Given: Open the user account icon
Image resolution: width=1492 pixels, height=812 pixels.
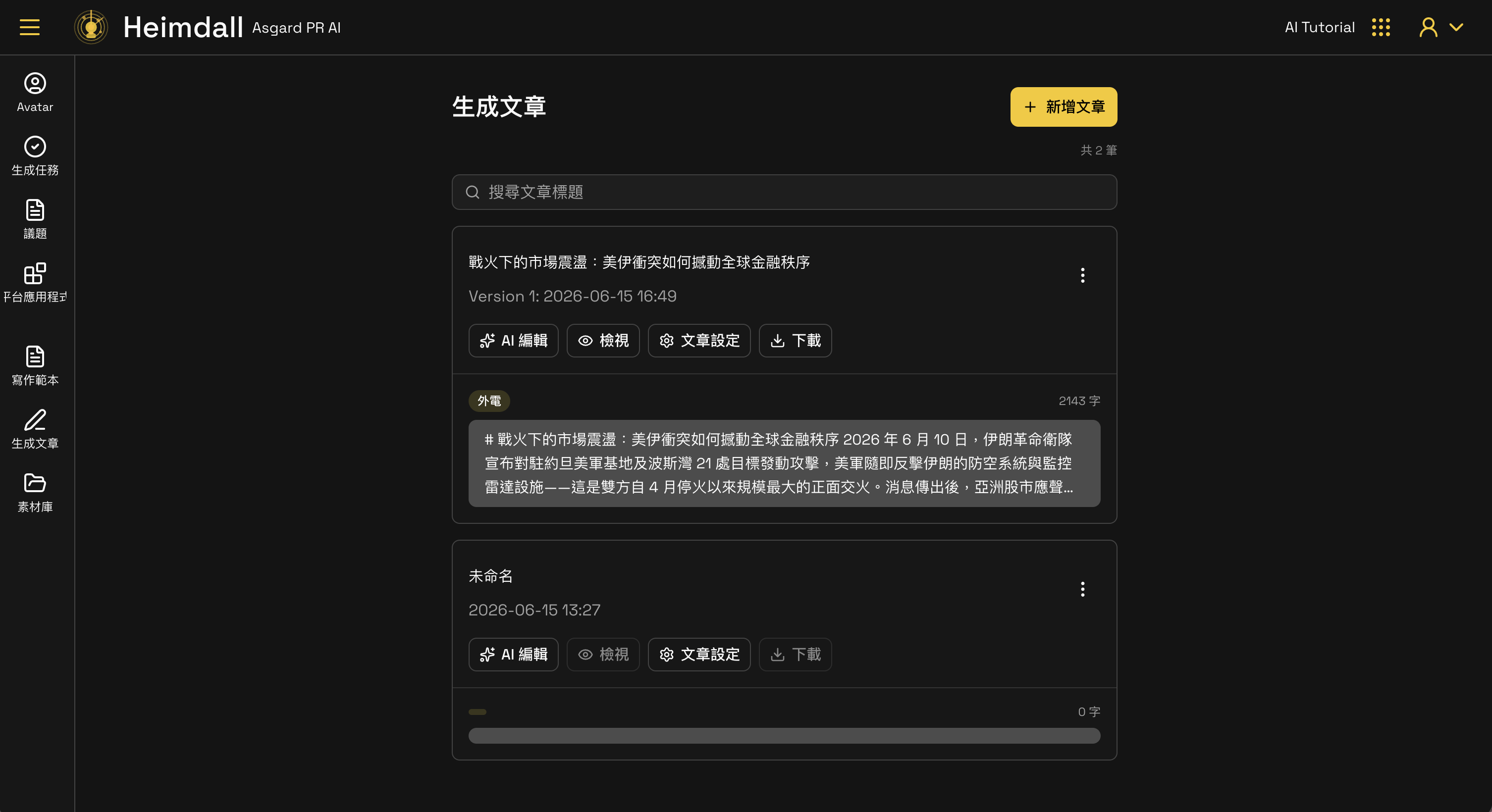Looking at the screenshot, I should tap(1428, 27).
